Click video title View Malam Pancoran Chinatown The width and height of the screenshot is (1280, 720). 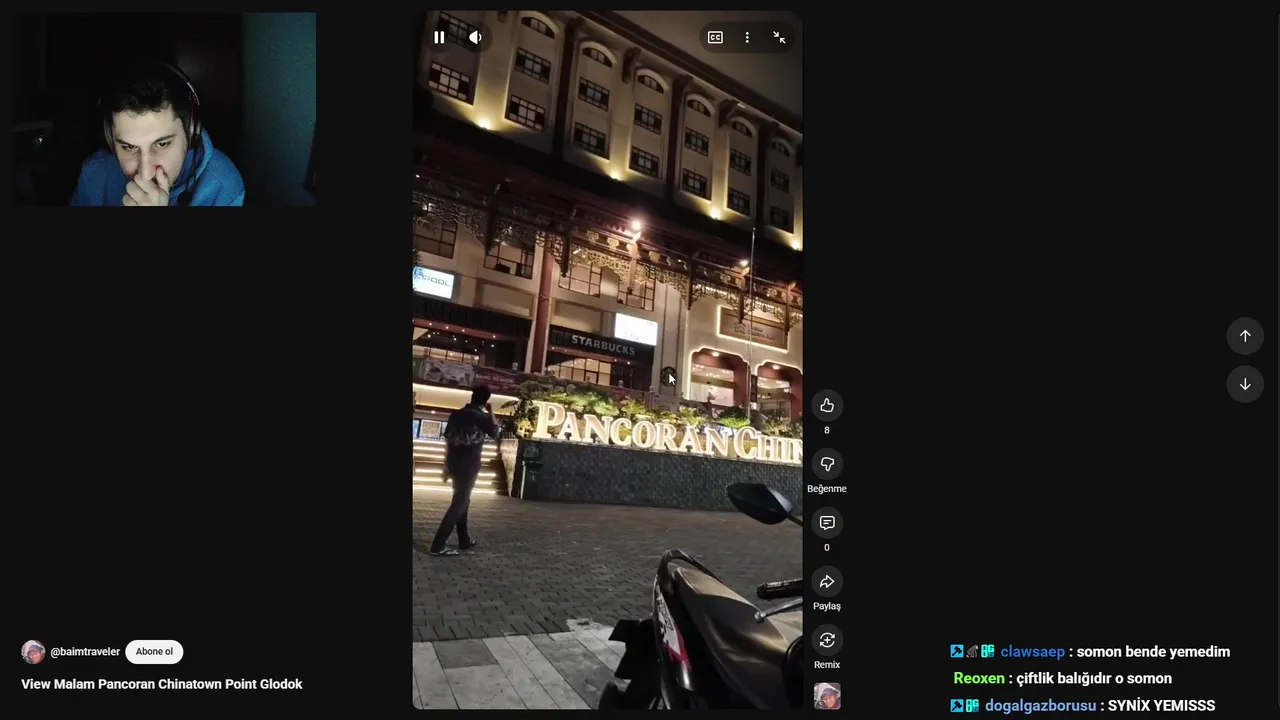tap(162, 684)
